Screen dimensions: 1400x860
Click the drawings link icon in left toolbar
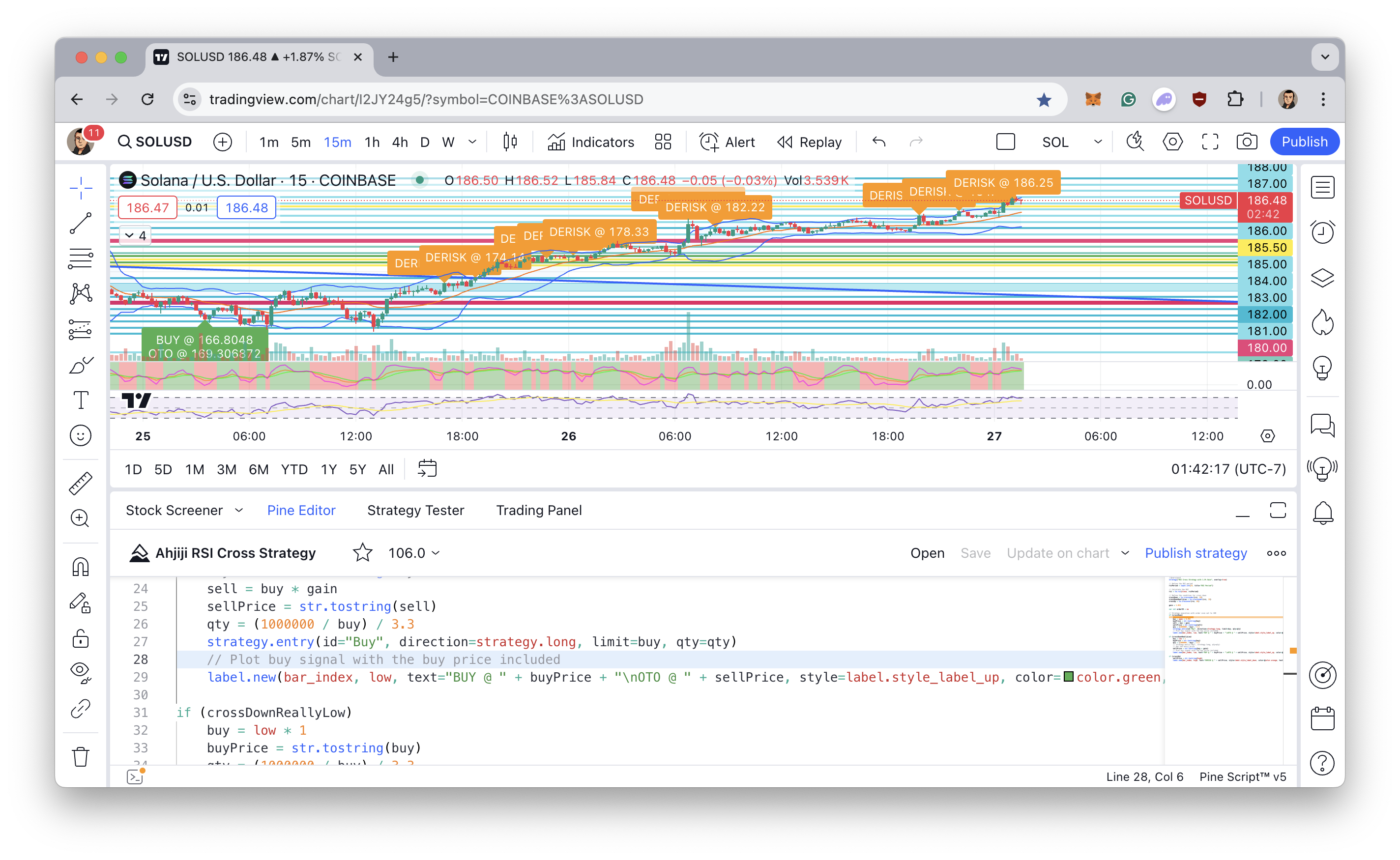point(81,709)
